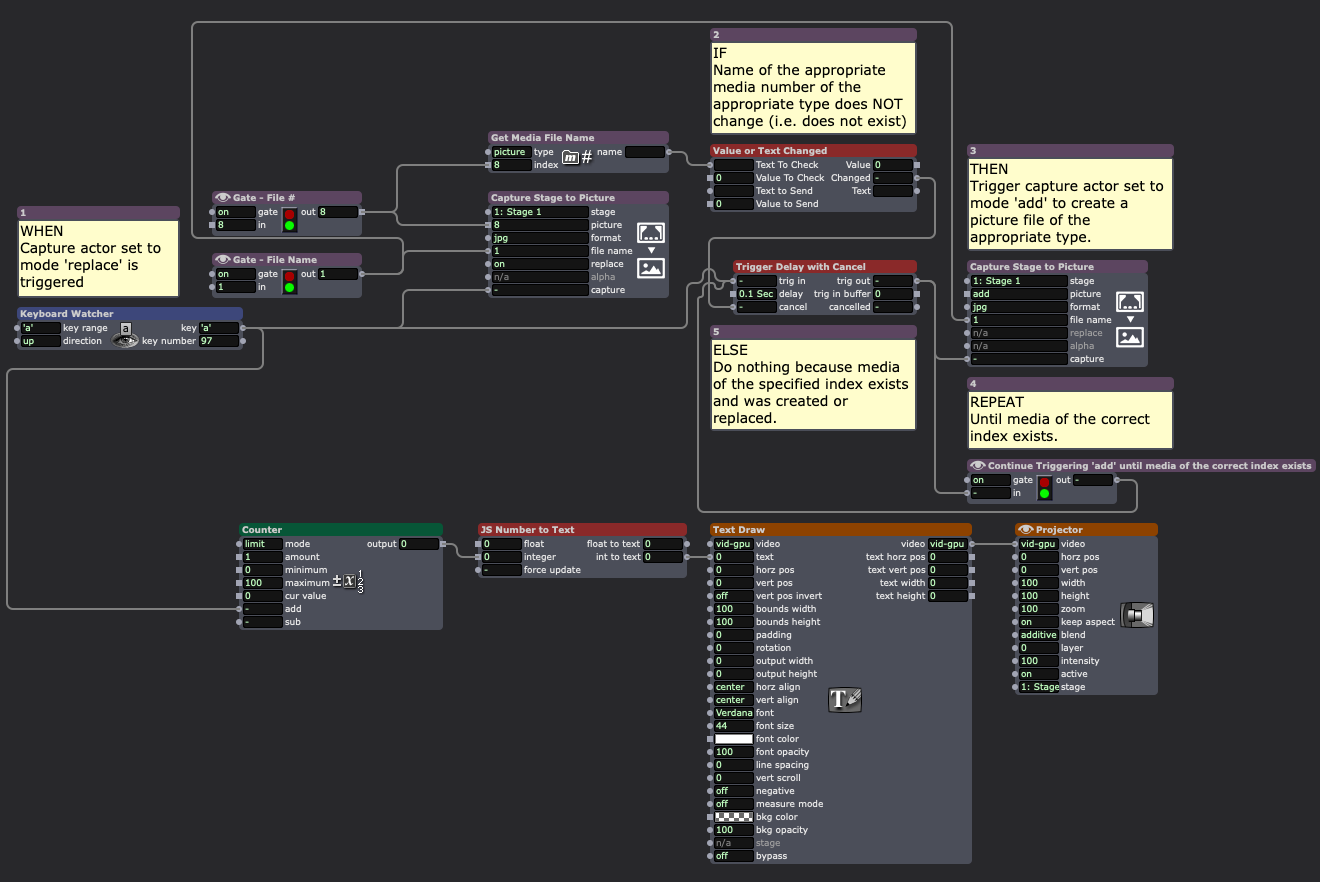Open the Text Draw 'font' Verdana dropdown
Screen dimensions: 1320x882
(733, 713)
